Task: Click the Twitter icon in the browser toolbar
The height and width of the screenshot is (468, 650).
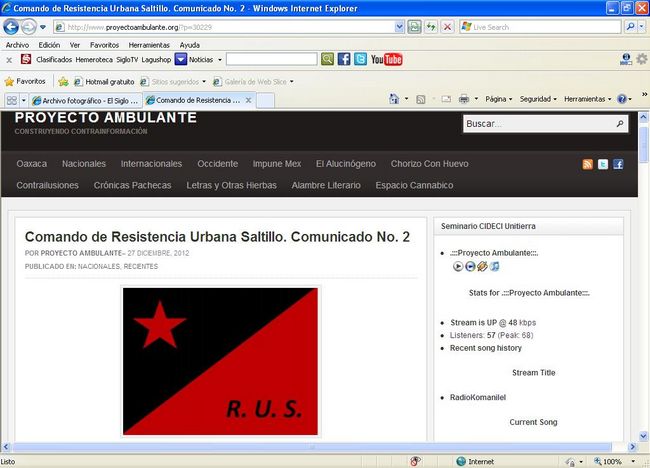Action: [x=360, y=60]
